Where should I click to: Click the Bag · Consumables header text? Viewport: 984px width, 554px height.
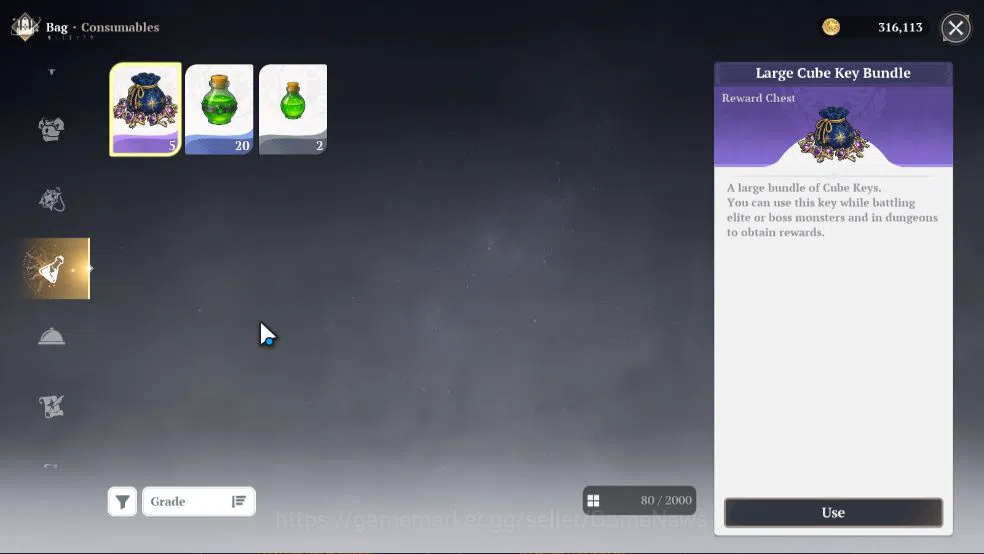(102, 28)
